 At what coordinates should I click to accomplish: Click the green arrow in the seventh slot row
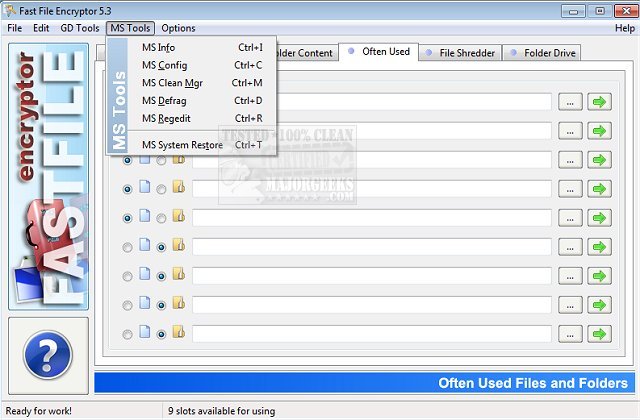point(599,276)
